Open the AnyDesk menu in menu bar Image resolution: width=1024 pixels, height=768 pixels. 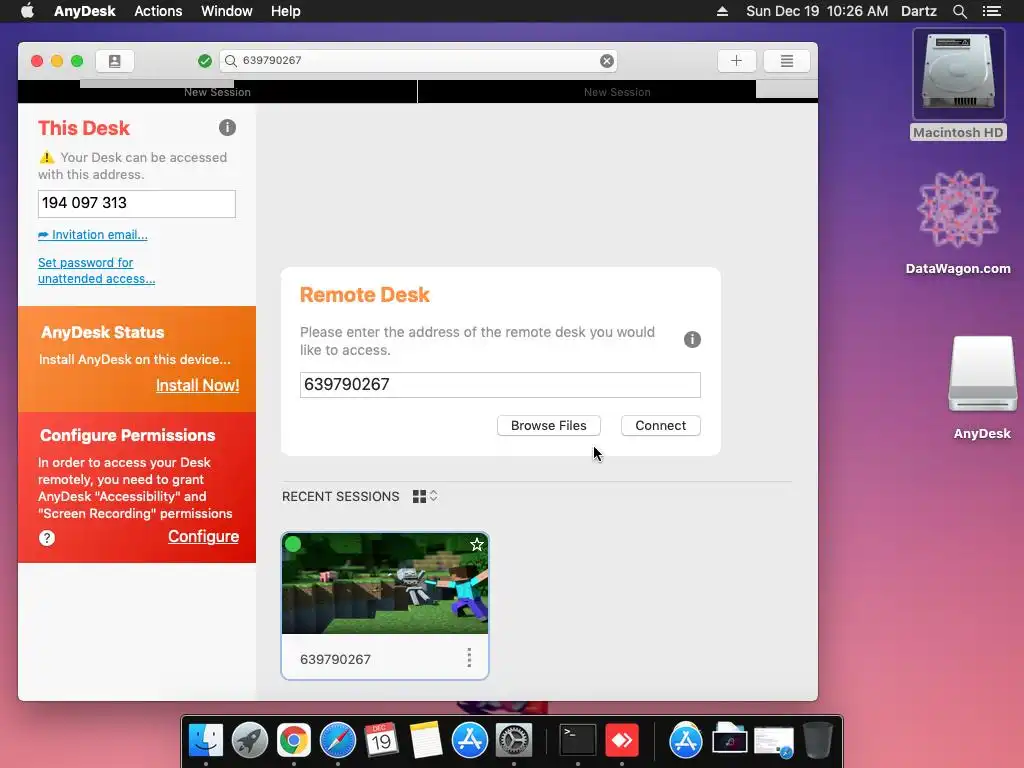pyautogui.click(x=85, y=11)
